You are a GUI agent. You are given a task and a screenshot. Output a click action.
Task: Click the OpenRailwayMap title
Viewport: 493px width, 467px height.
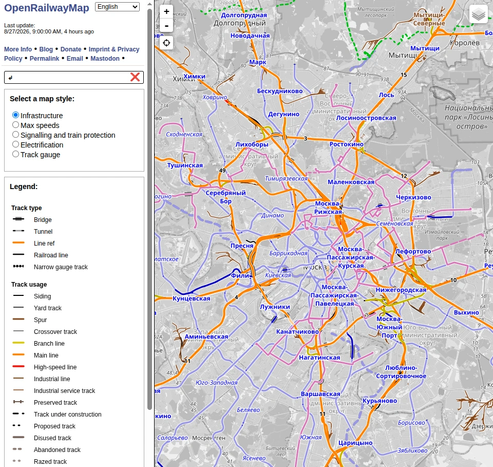tap(47, 8)
